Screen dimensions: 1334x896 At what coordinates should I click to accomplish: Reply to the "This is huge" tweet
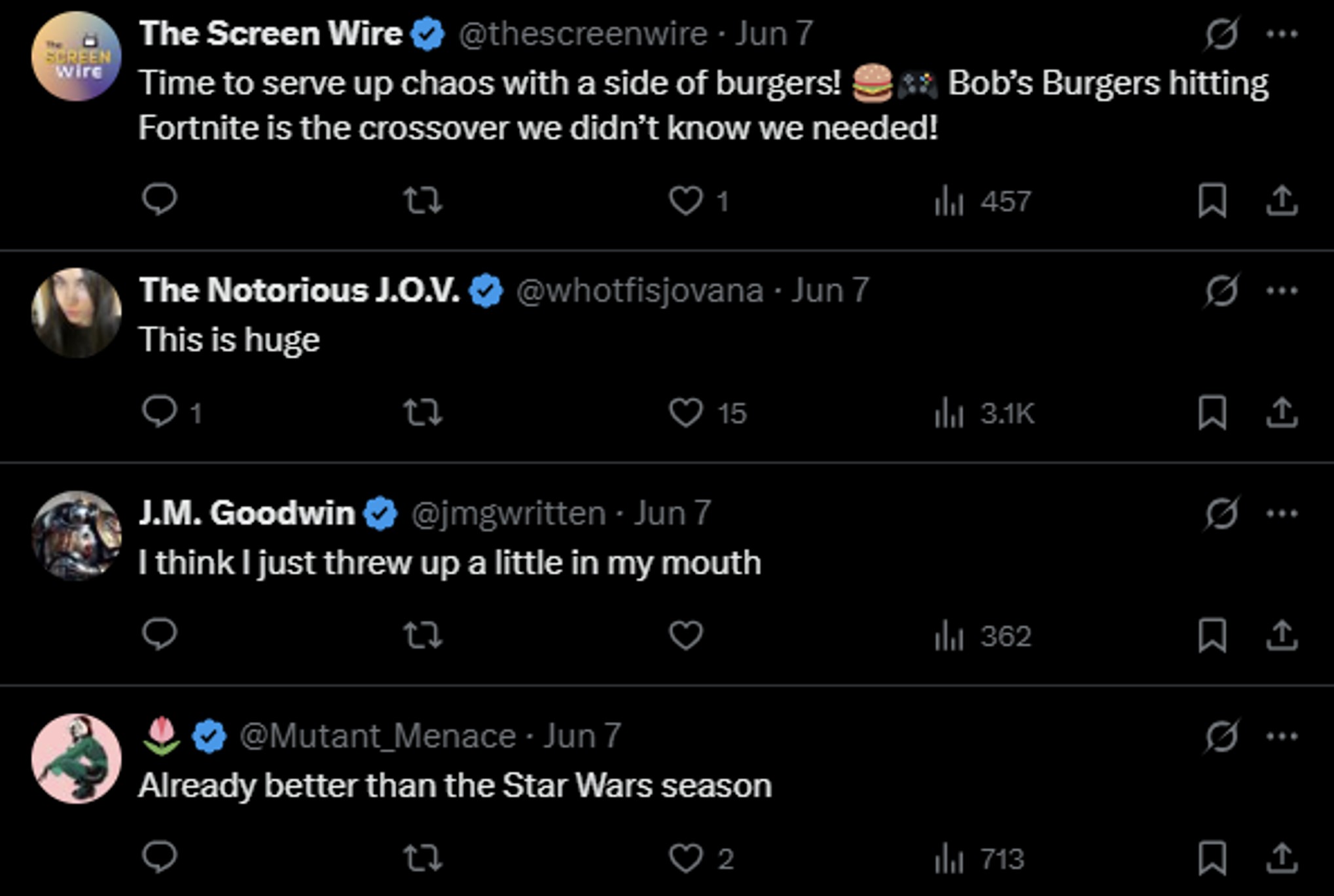coord(159,412)
